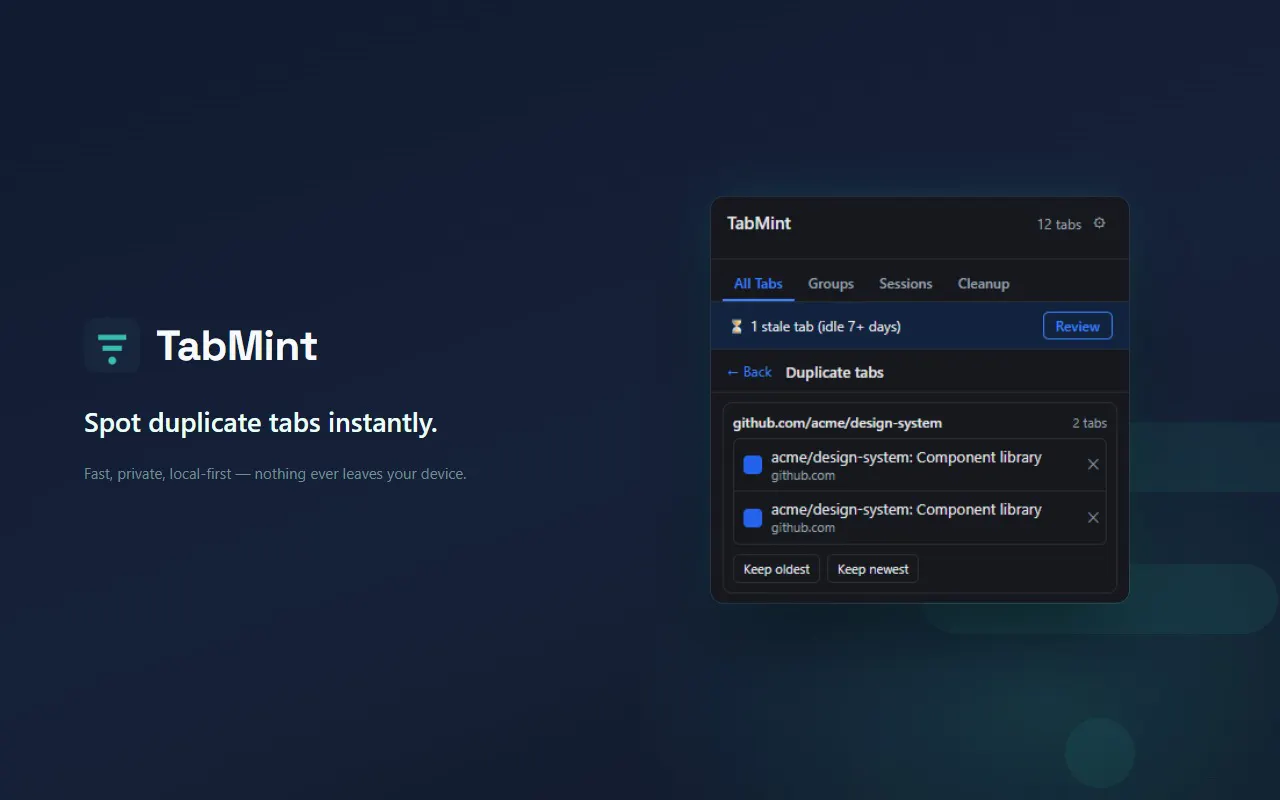Click the large TabMint brand name
1280x800 pixels.
[x=237, y=346]
